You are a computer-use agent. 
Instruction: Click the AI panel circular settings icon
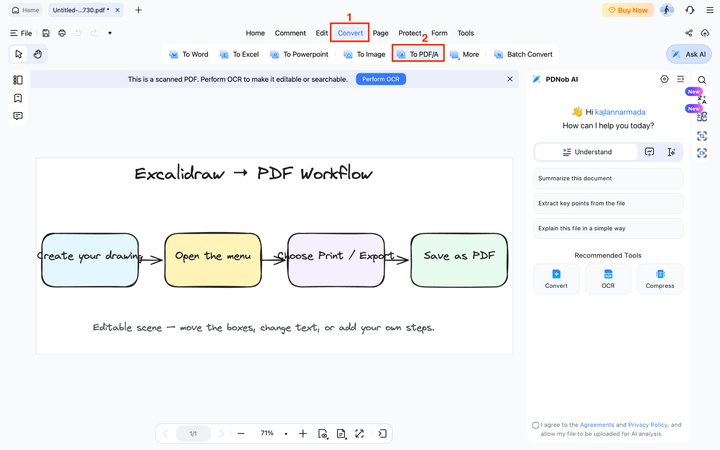[664, 79]
